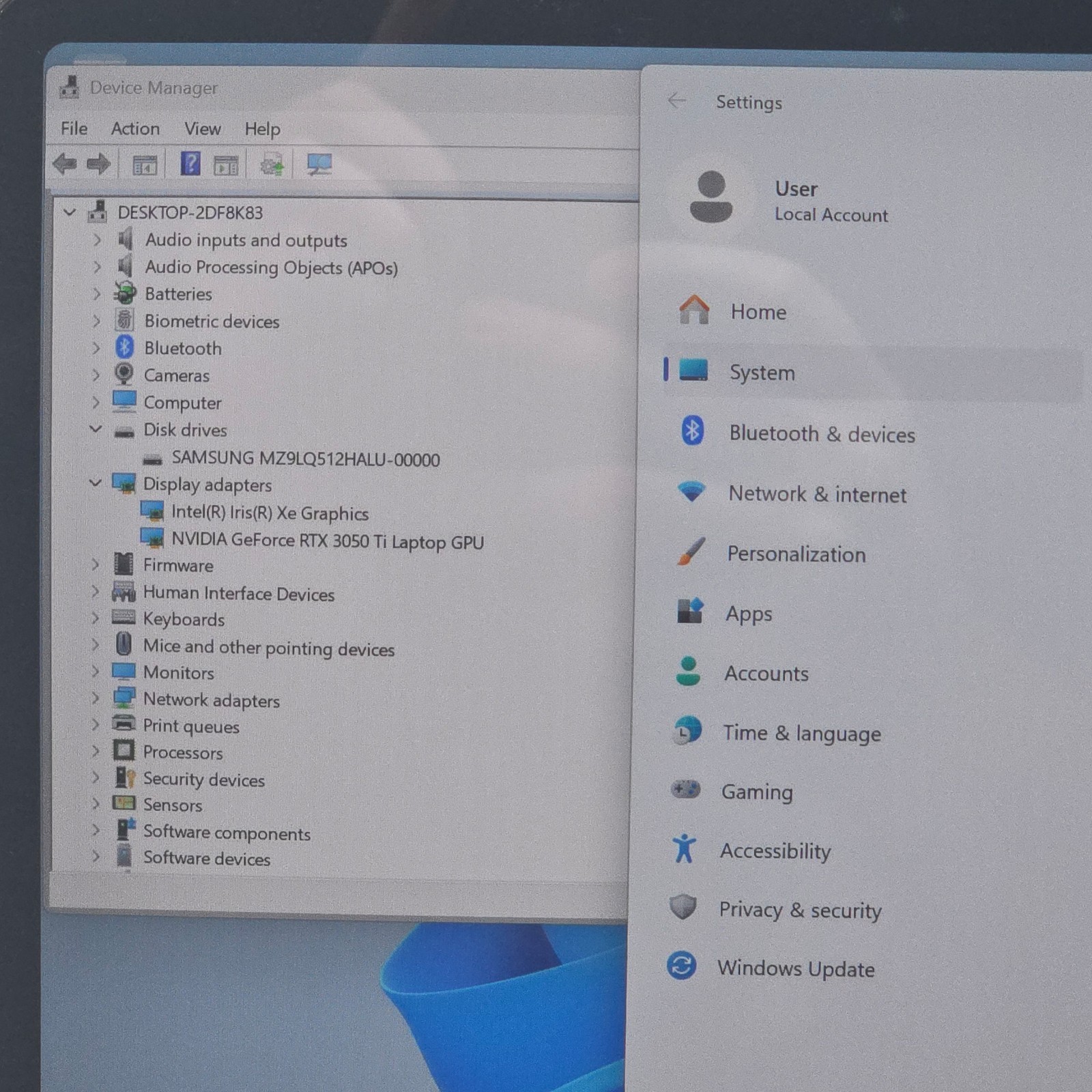Click the Processors chip icon
The height and width of the screenshot is (1092, 1092).
(124, 751)
